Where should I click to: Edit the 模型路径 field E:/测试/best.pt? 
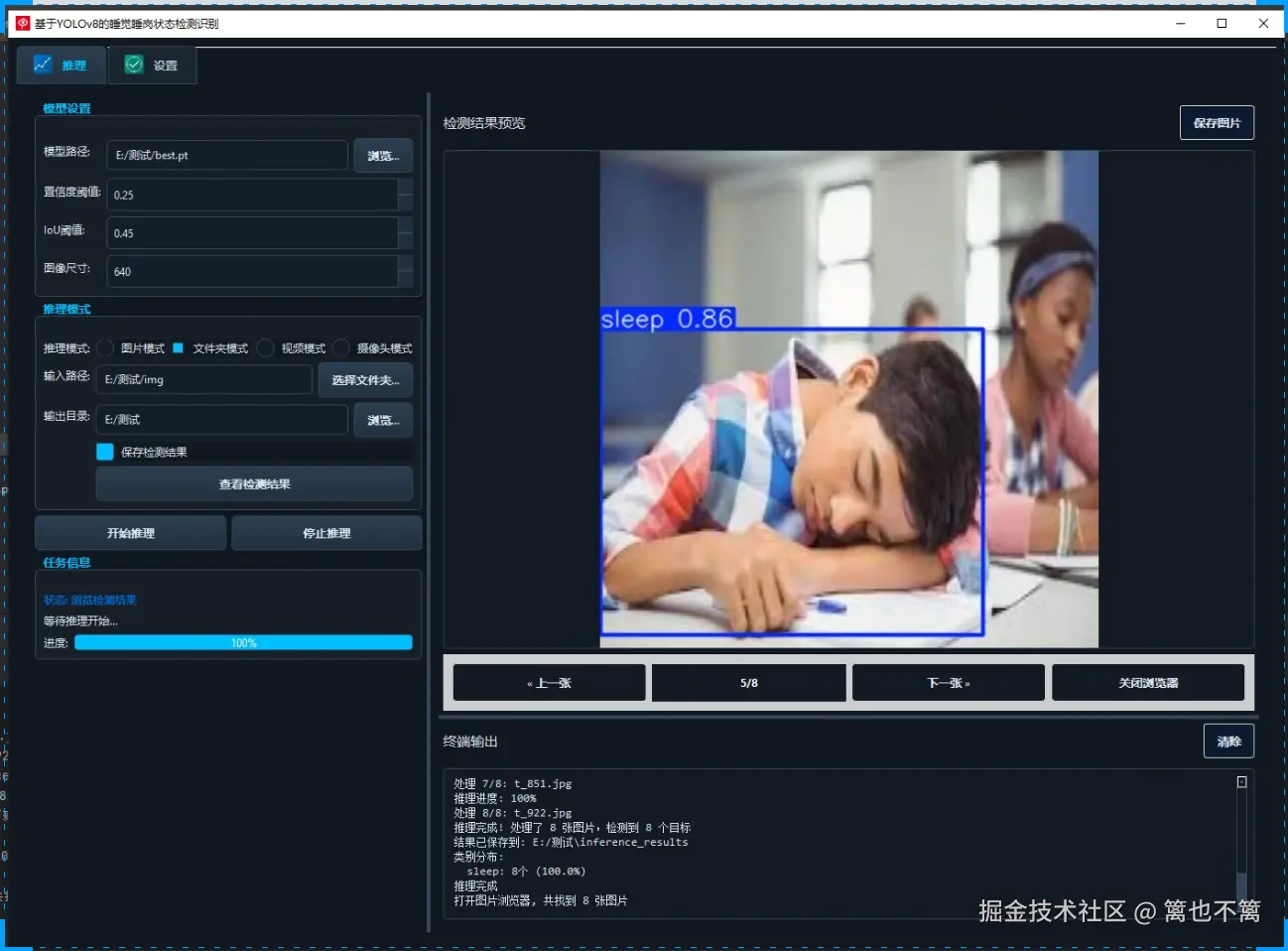(227, 155)
